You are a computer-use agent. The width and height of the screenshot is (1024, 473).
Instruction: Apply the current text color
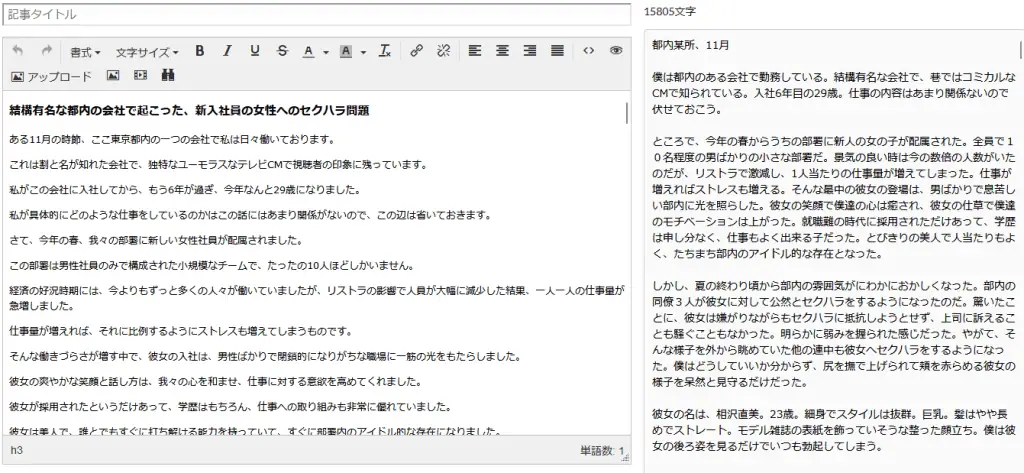309,51
